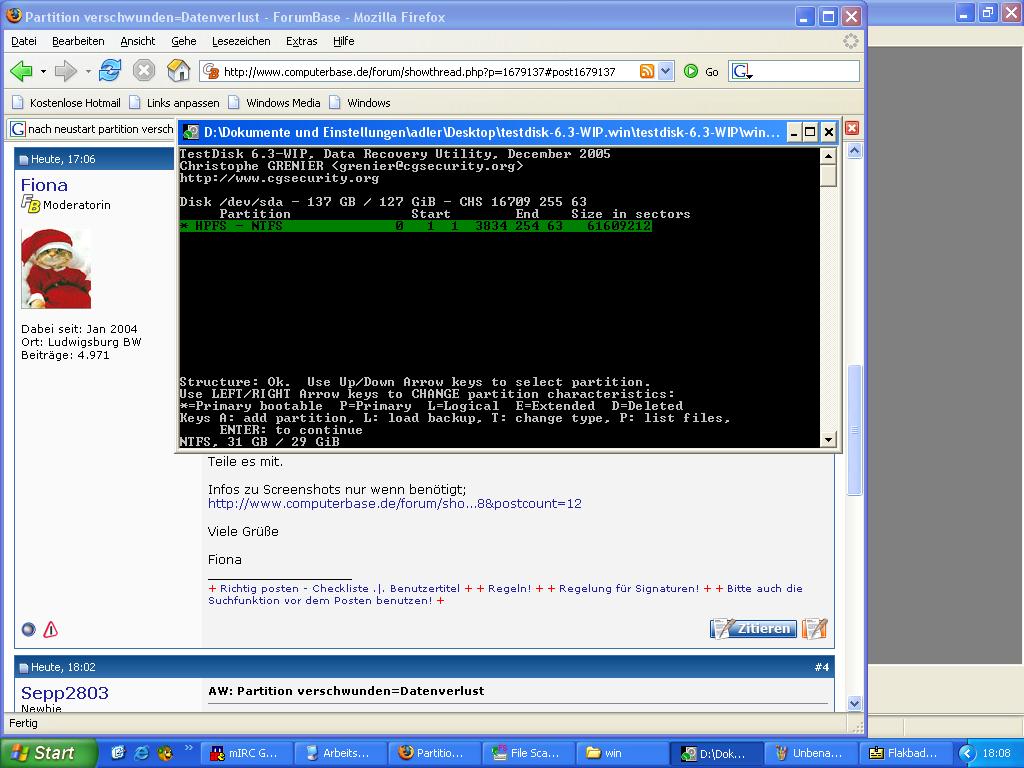Click the report post warning triangle icon
1024x768 pixels.
point(50,630)
